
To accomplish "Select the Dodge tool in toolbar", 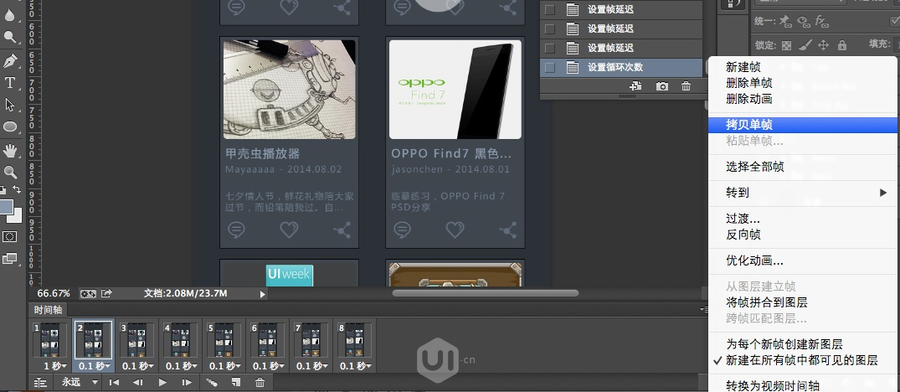I will [x=10, y=37].
